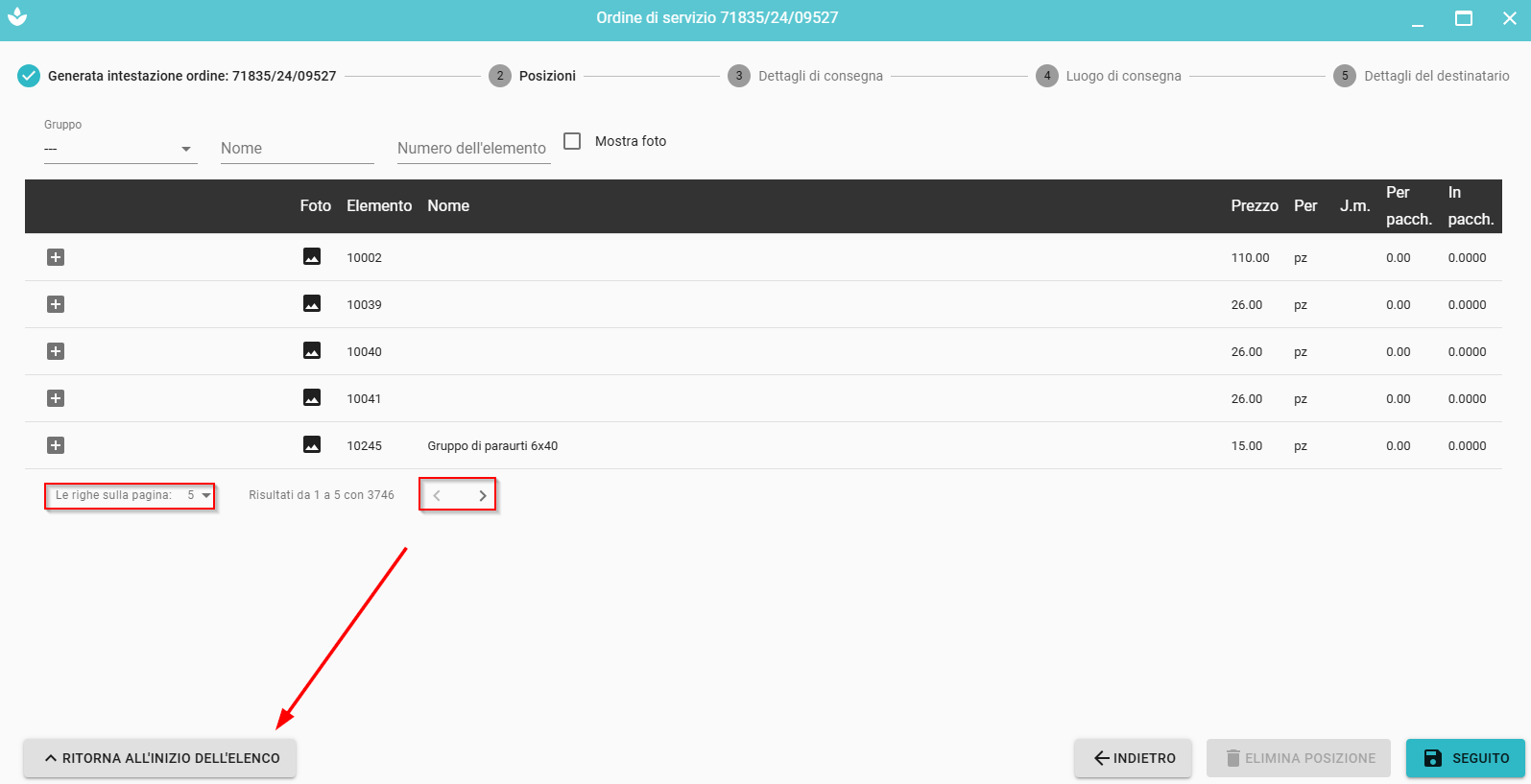Open the Gruppo dropdown
The width and height of the screenshot is (1531, 784).
(120, 149)
